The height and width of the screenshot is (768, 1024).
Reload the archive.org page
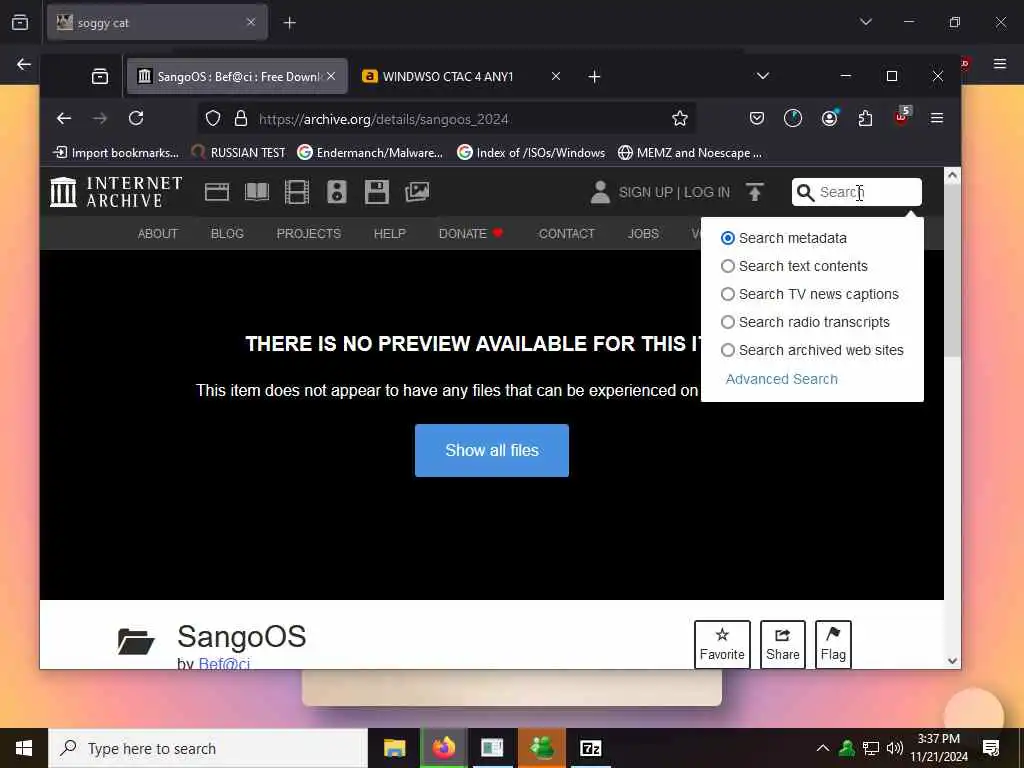[x=136, y=118]
